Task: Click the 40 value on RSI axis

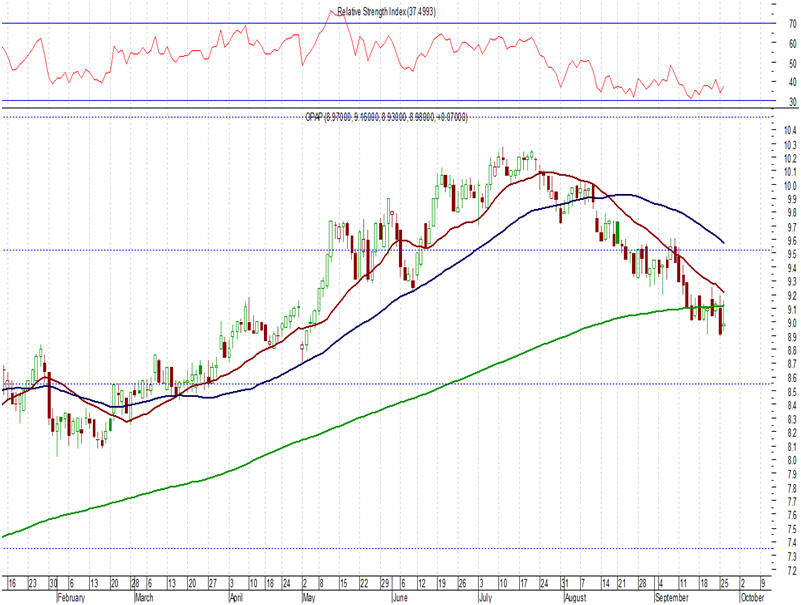Action: pos(792,82)
